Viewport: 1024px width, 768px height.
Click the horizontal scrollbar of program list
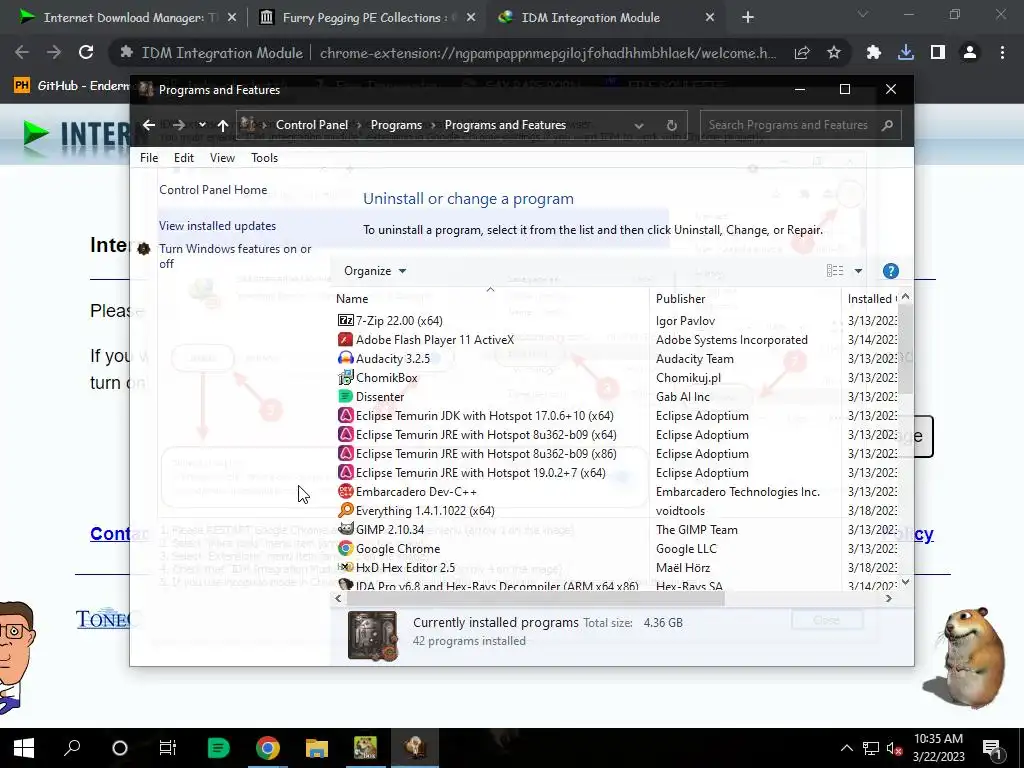536,599
